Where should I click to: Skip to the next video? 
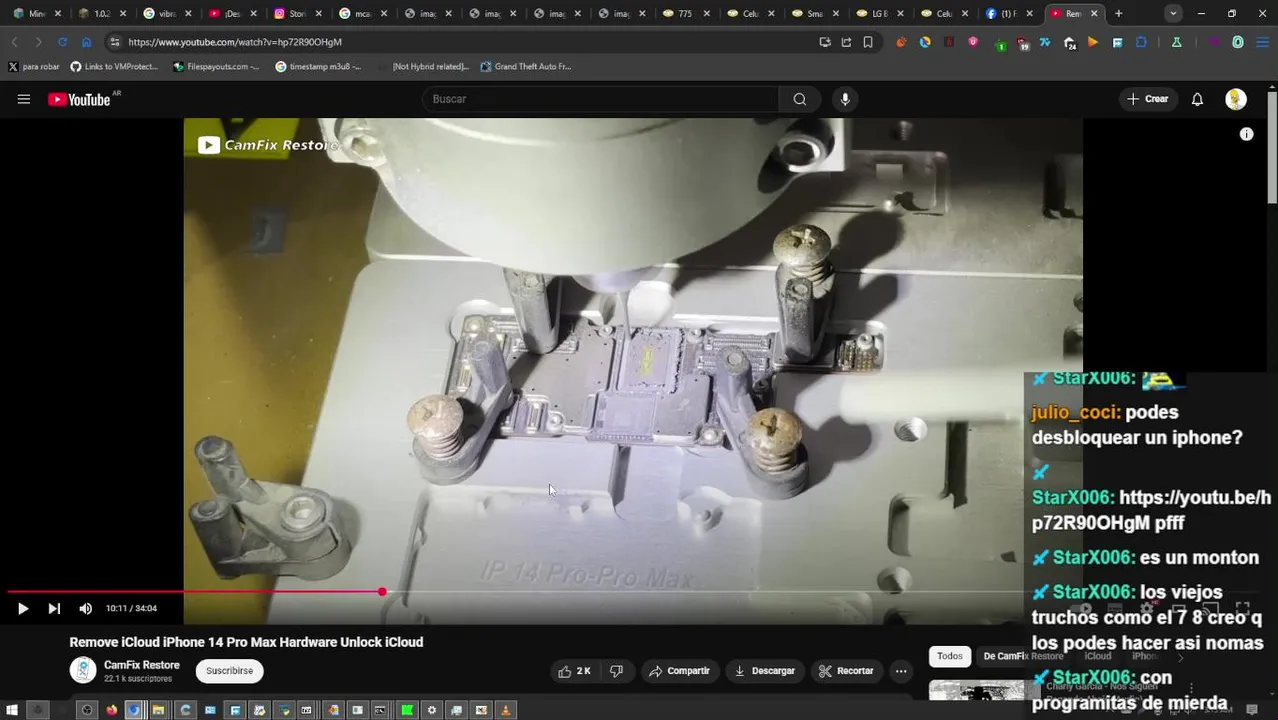coord(54,608)
